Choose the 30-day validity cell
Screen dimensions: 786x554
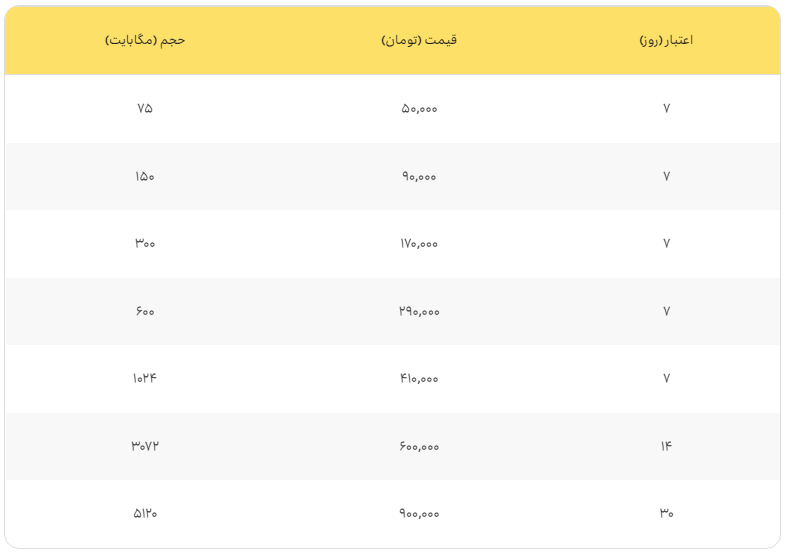666,513
